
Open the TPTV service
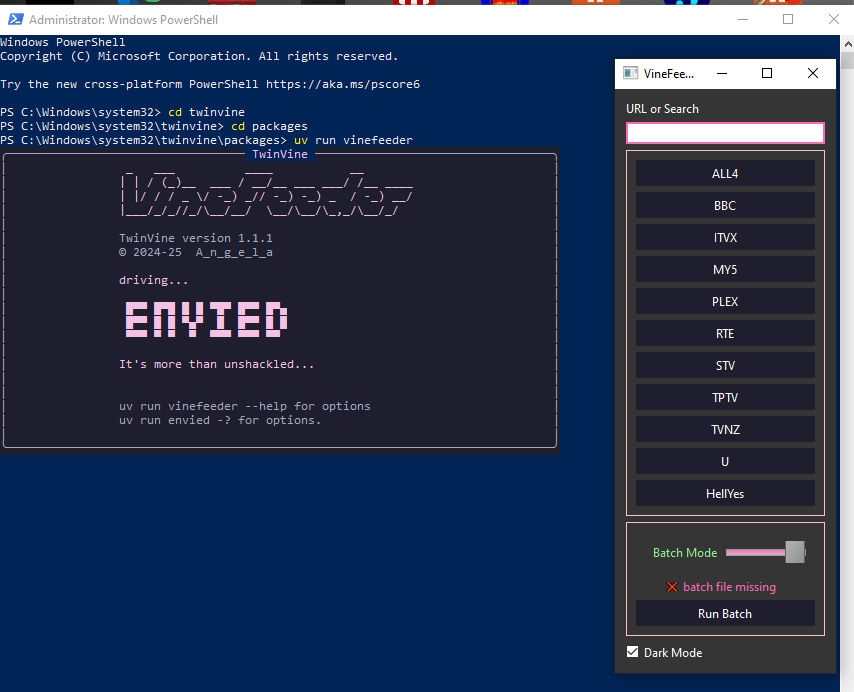pyautogui.click(x=725, y=398)
